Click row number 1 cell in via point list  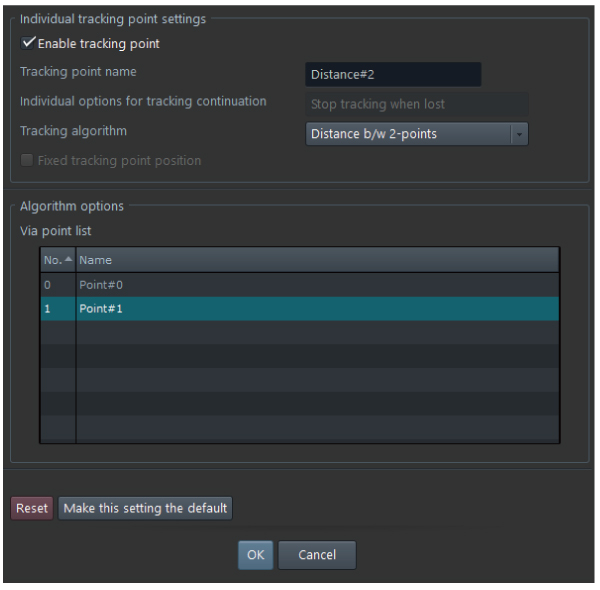[57, 309]
